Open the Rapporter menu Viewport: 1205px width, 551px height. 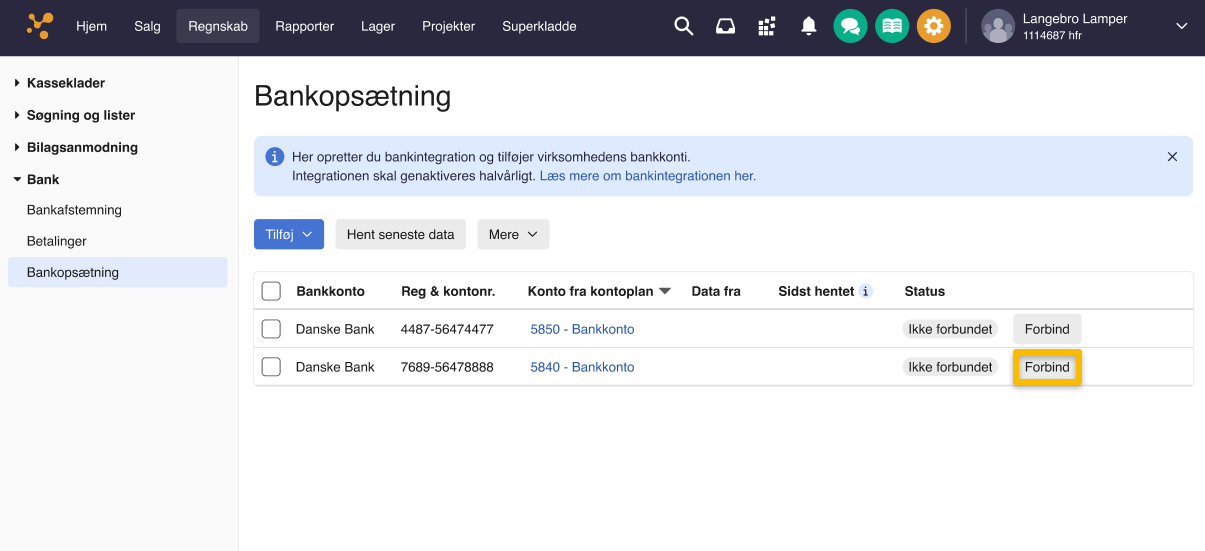coord(304,26)
